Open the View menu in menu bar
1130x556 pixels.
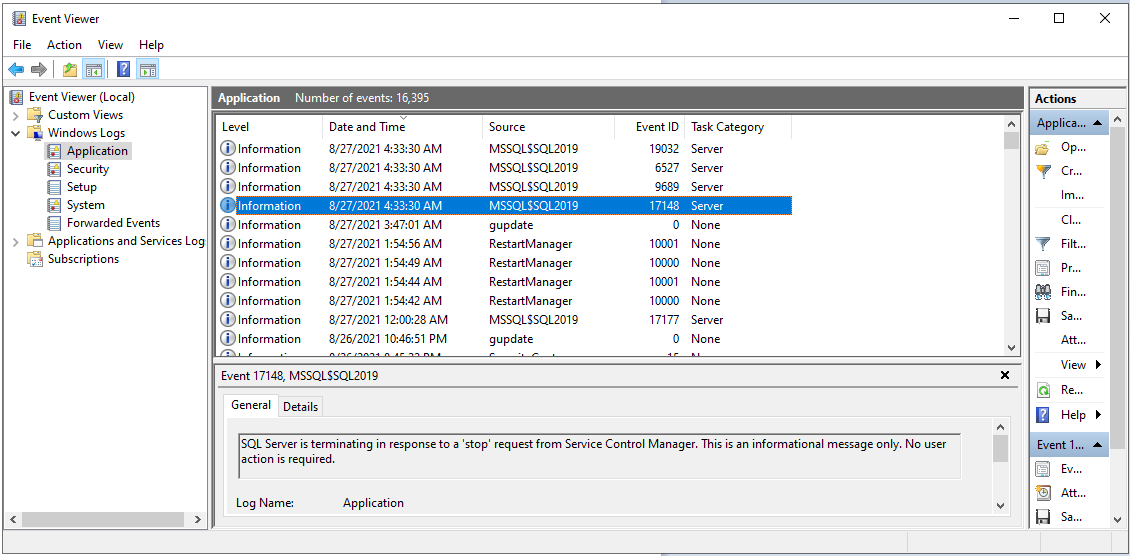pyautogui.click(x=110, y=45)
